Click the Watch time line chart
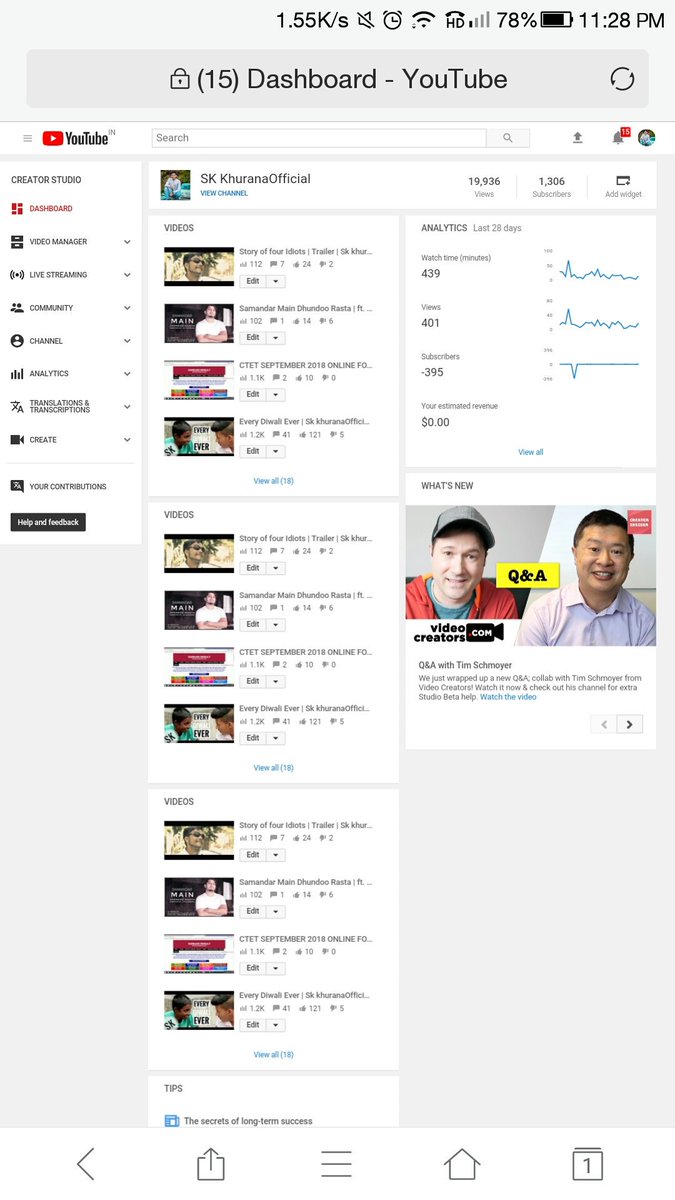This screenshot has width=675, height=1200. pyautogui.click(x=598, y=271)
